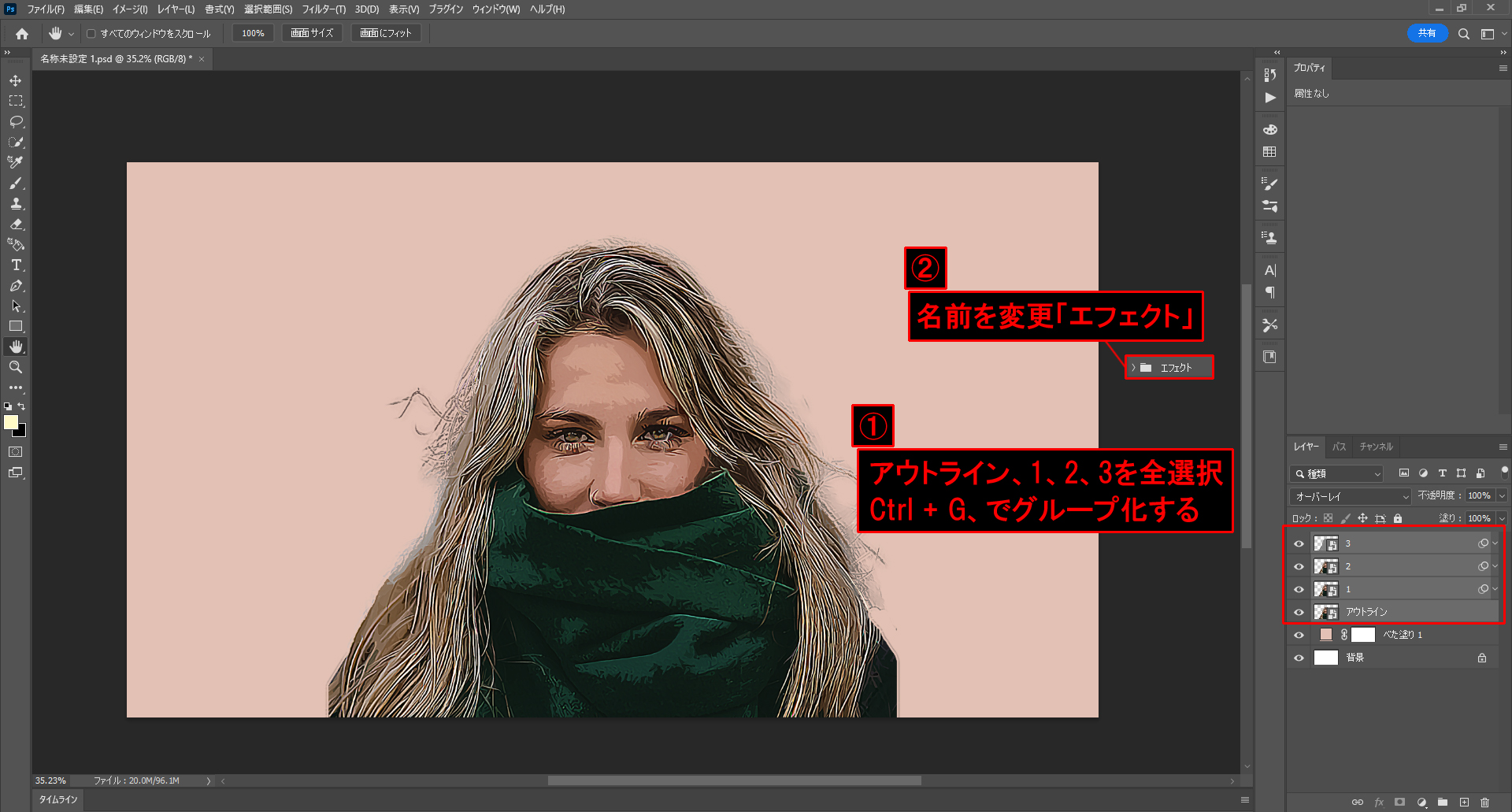The image size is (1512, 812).
Task: Hide the 背景 layer visibility eye
Action: [1299, 658]
